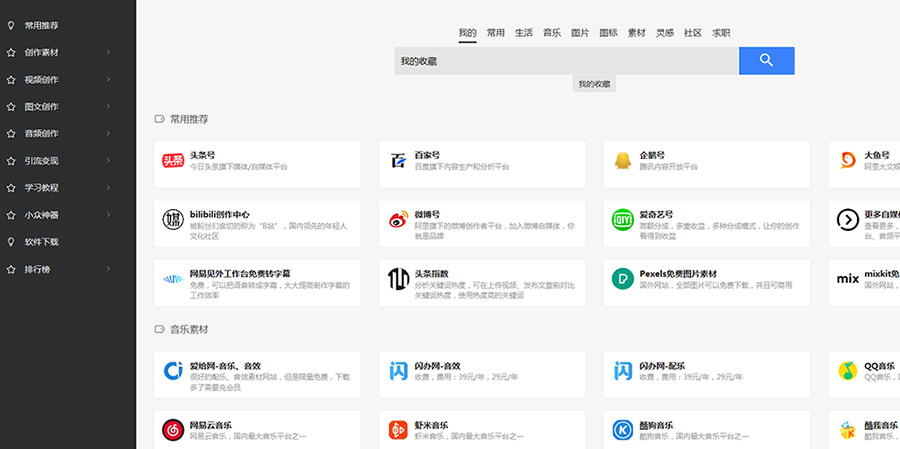Click the location pin icon beside 常用推荐
The width and height of the screenshot is (900, 449).
(10, 25)
